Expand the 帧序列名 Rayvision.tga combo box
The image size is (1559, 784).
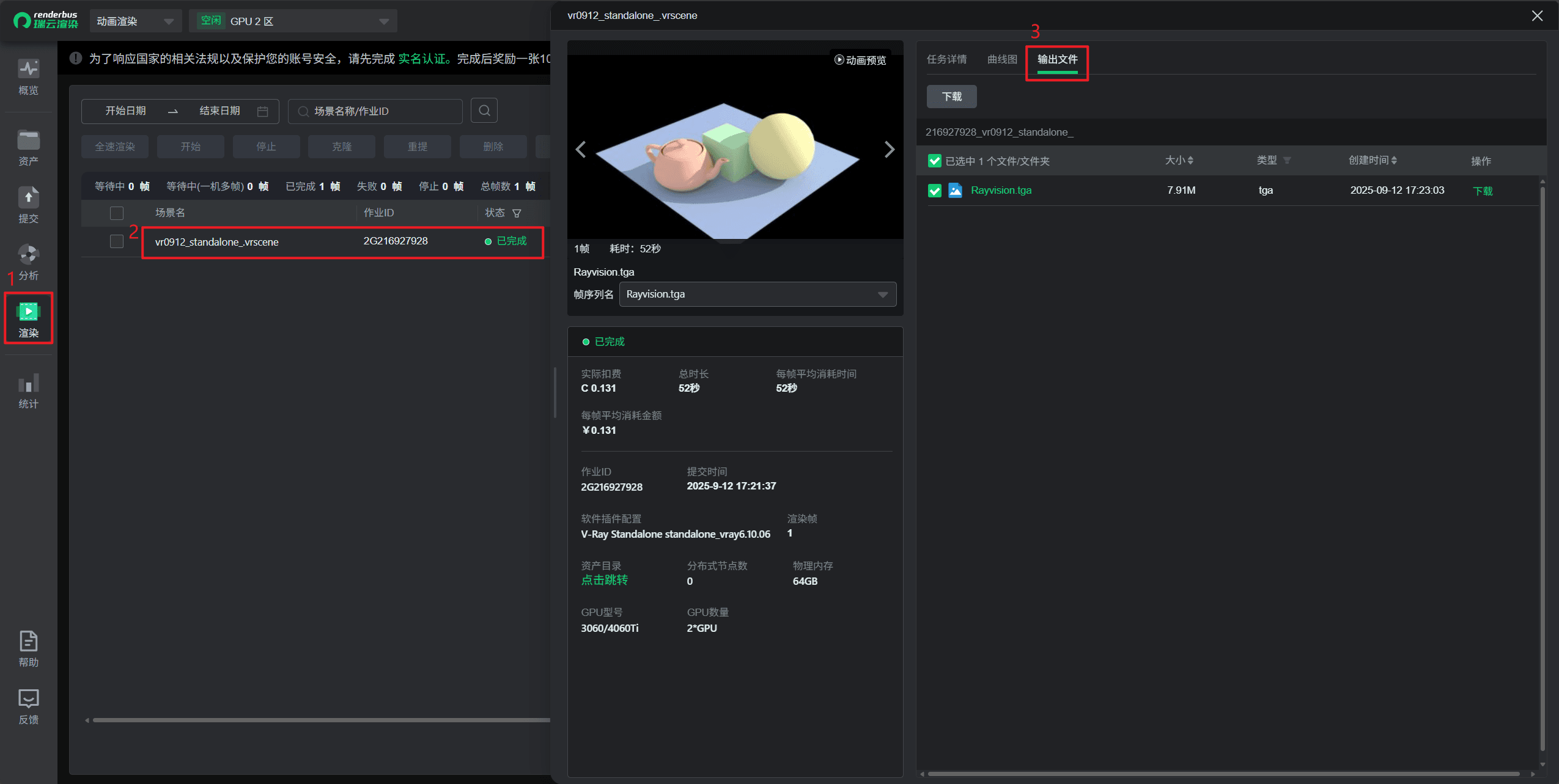point(757,294)
